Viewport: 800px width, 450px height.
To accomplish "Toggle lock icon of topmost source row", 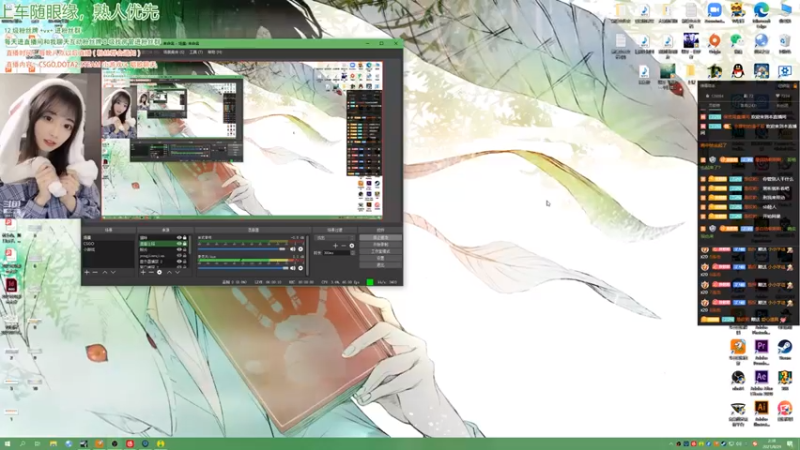I will click(x=185, y=238).
